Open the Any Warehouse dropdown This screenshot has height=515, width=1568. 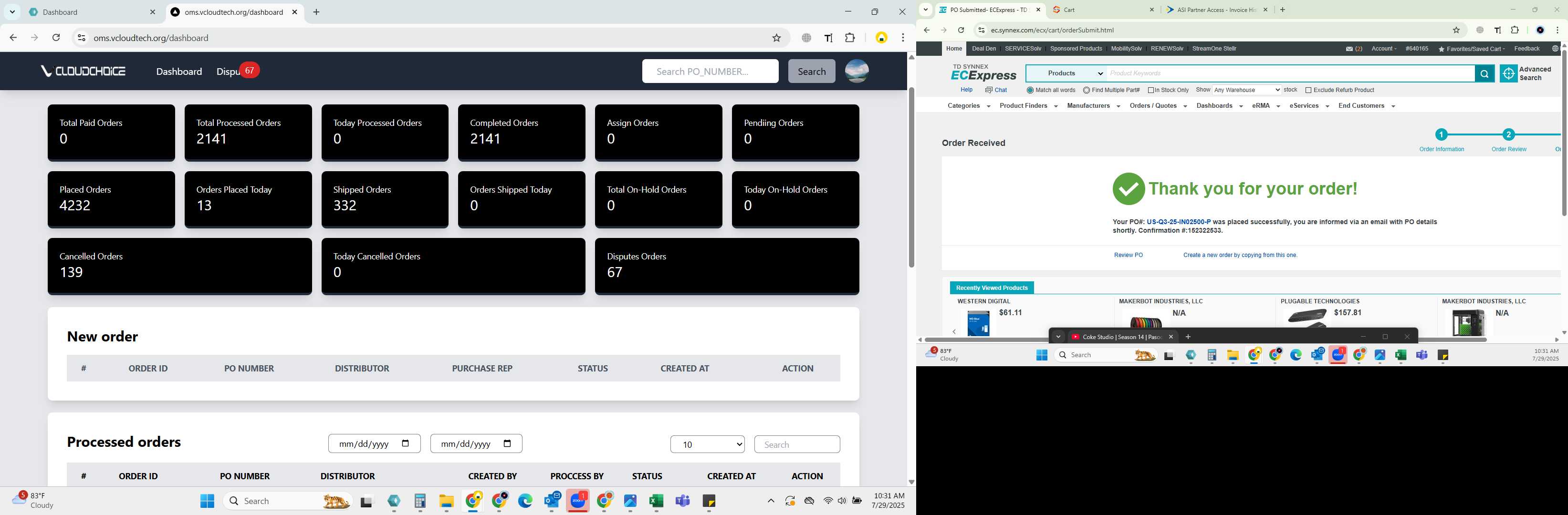click(1246, 90)
